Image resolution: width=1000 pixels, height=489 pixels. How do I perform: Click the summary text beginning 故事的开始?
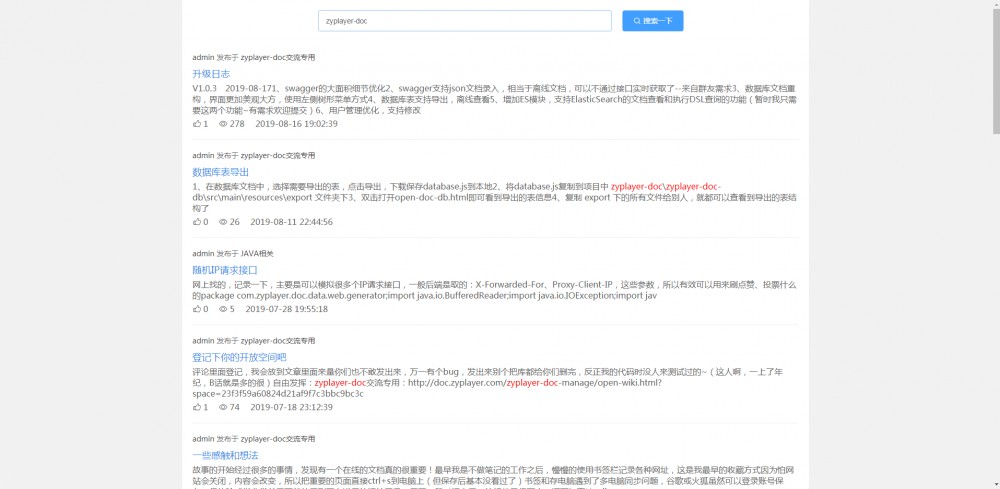[x=495, y=478]
